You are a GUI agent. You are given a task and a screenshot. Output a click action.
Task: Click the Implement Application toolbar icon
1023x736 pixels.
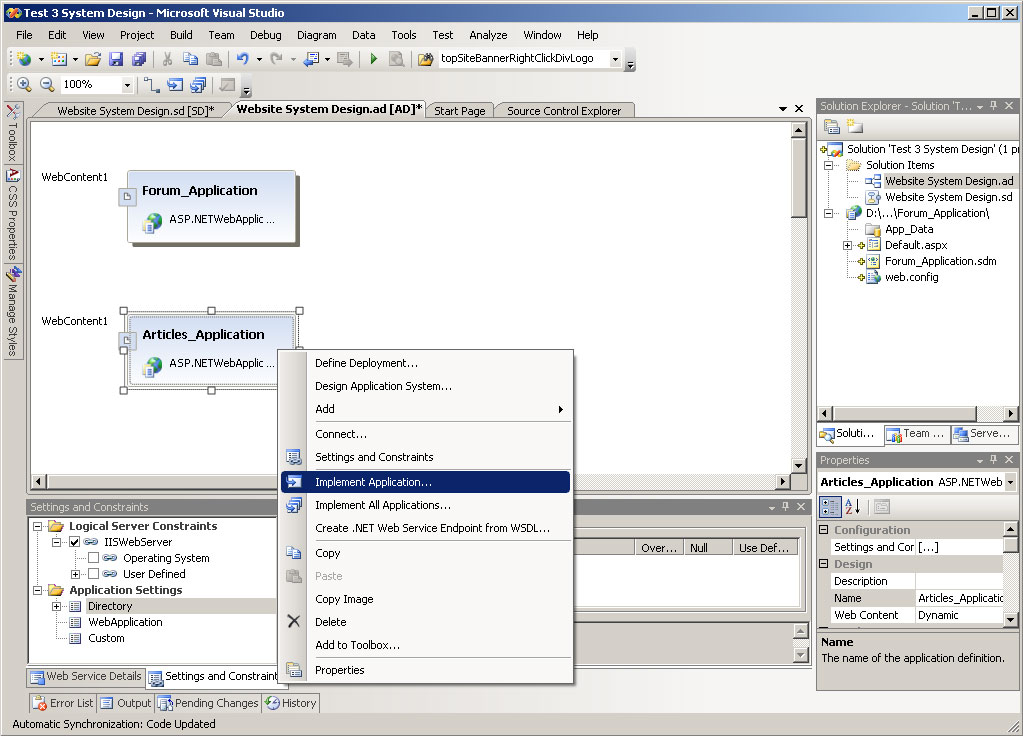175,85
